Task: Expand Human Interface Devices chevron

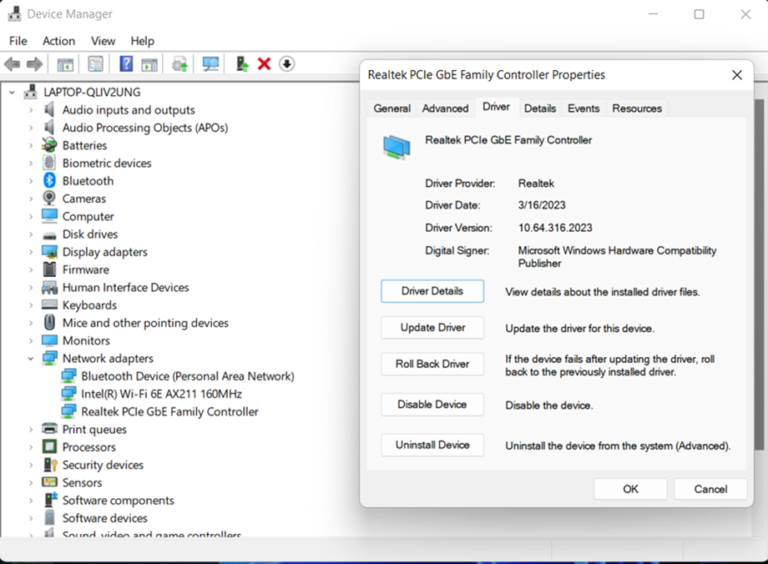Action: 31,287
